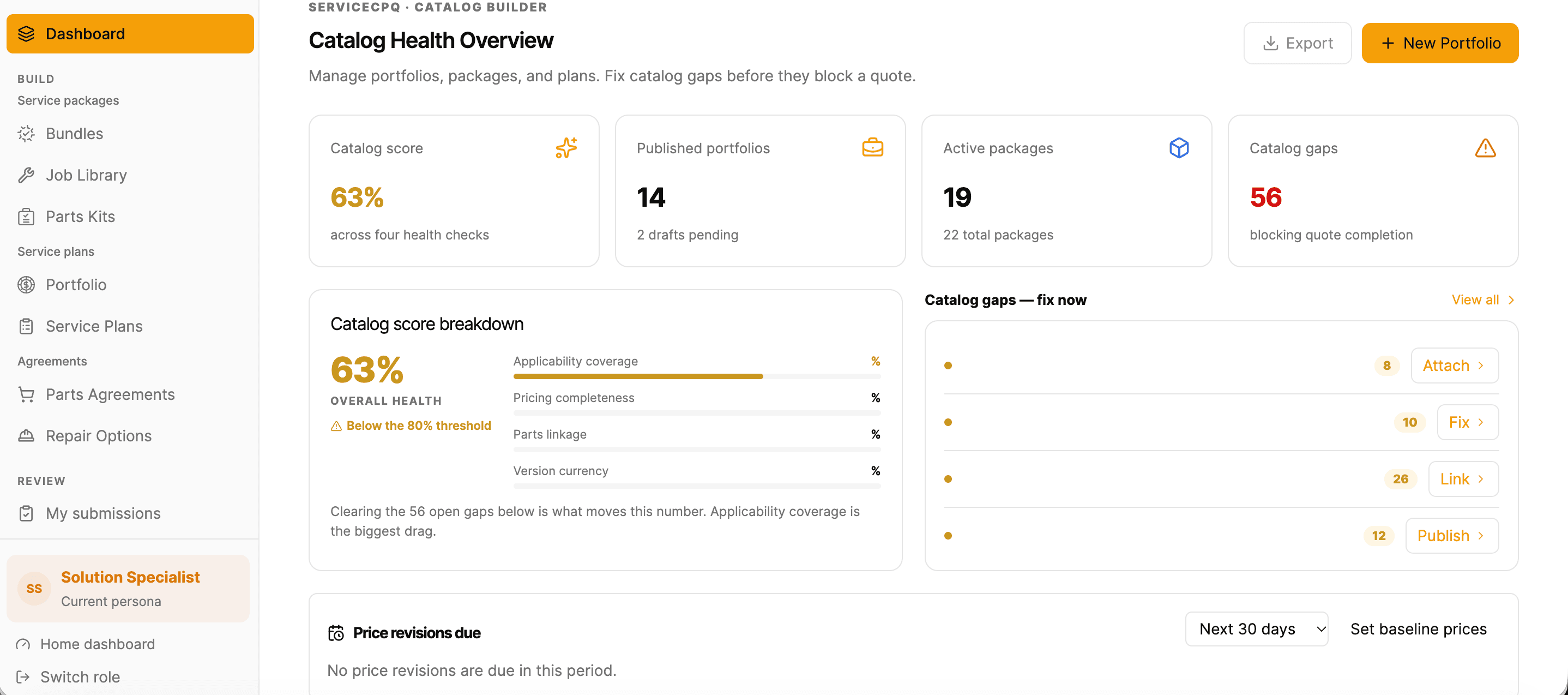This screenshot has height=695, width=1568.
Task: Click the Export button
Action: [1297, 43]
